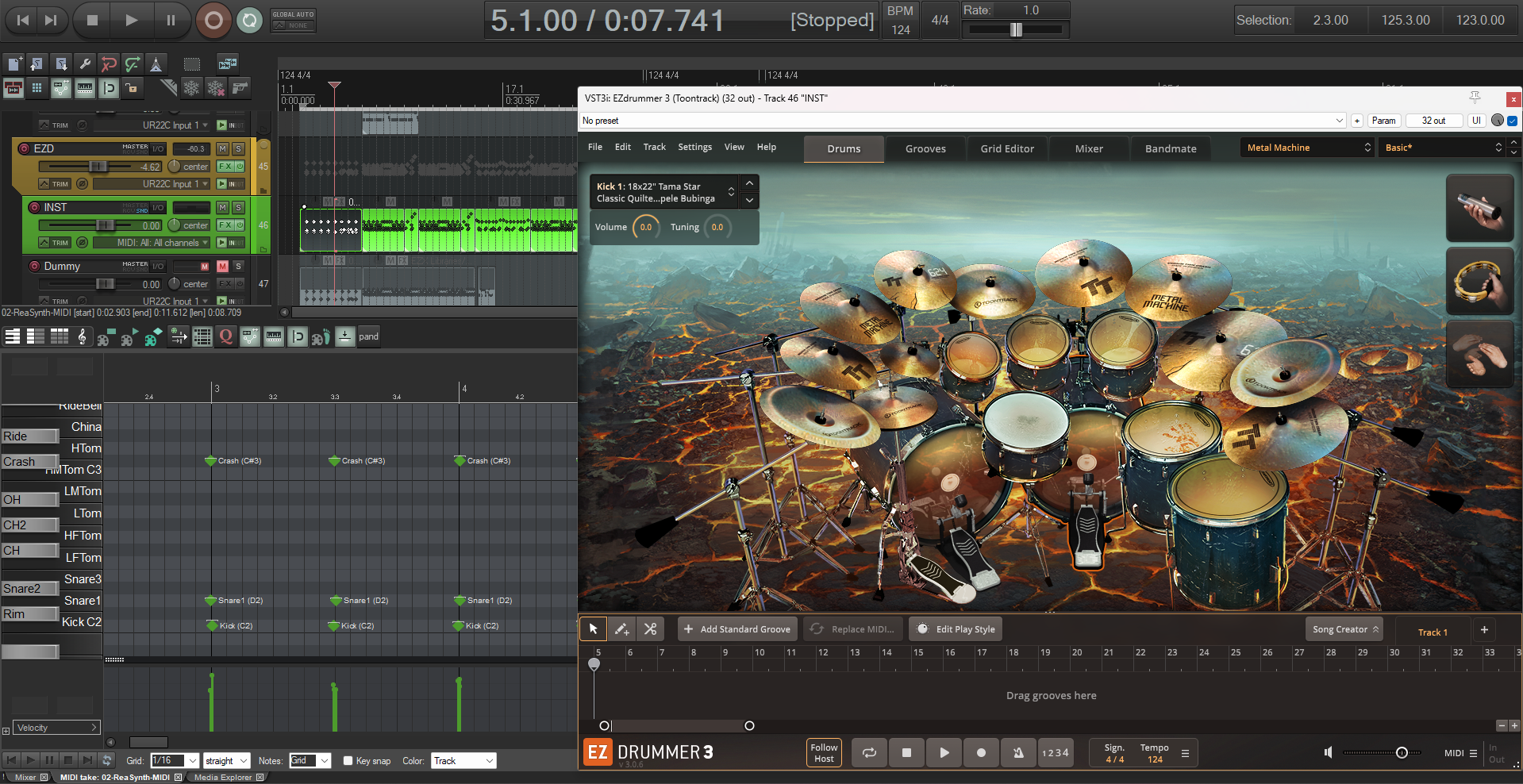Open the I/O routing for EZD track

click(159, 148)
